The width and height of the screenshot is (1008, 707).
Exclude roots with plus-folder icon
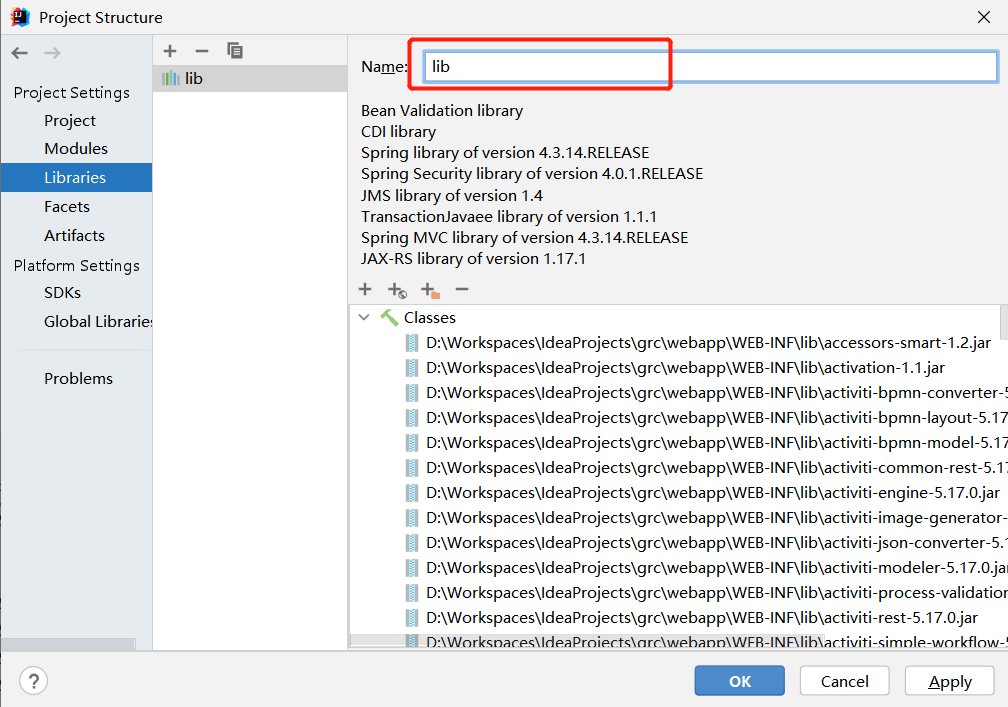(430, 291)
